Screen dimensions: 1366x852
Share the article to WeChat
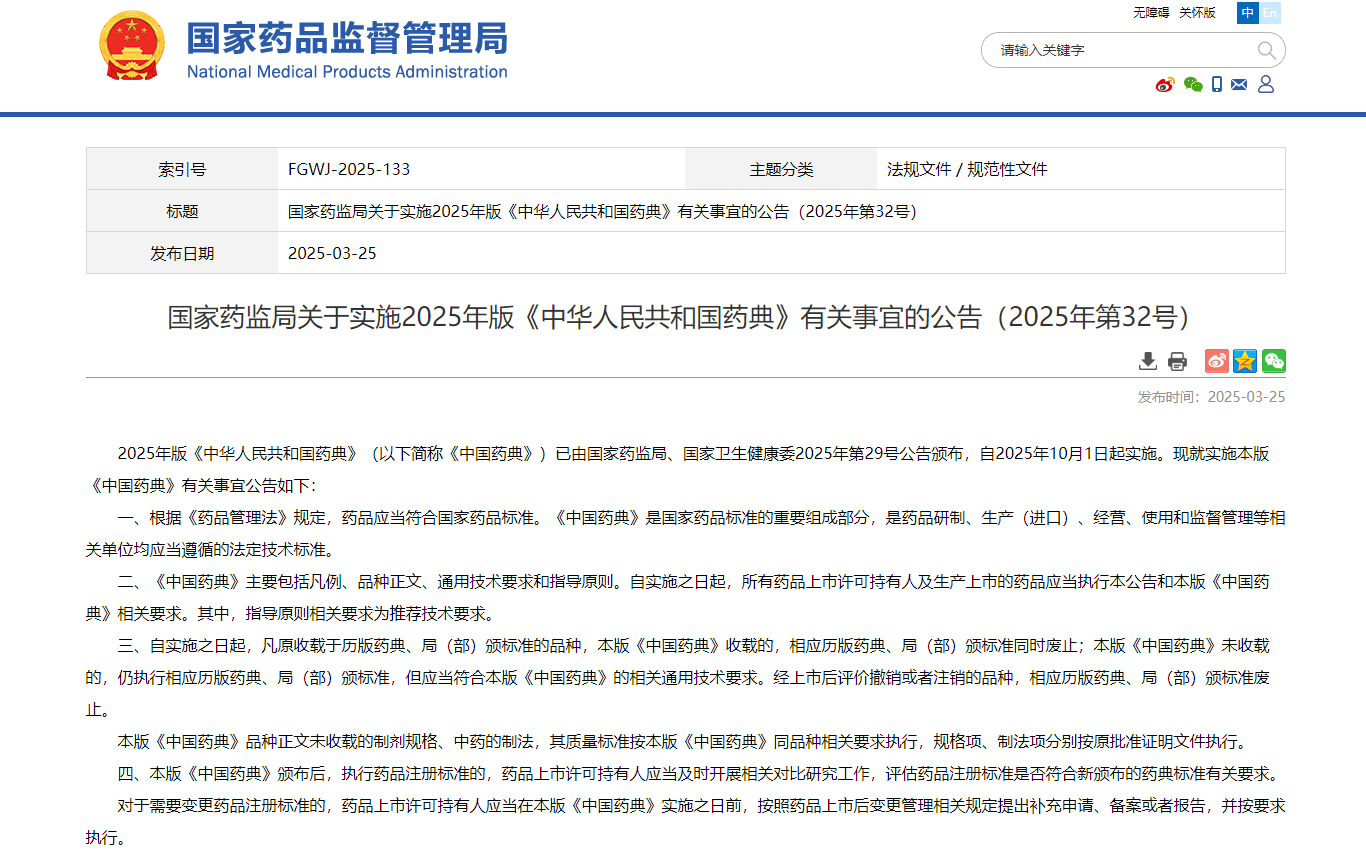point(1273,361)
